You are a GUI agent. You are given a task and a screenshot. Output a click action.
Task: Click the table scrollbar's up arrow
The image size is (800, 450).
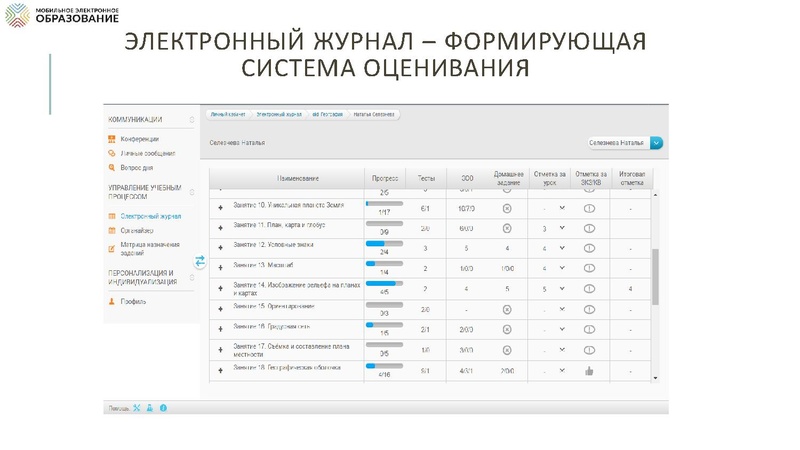(655, 195)
